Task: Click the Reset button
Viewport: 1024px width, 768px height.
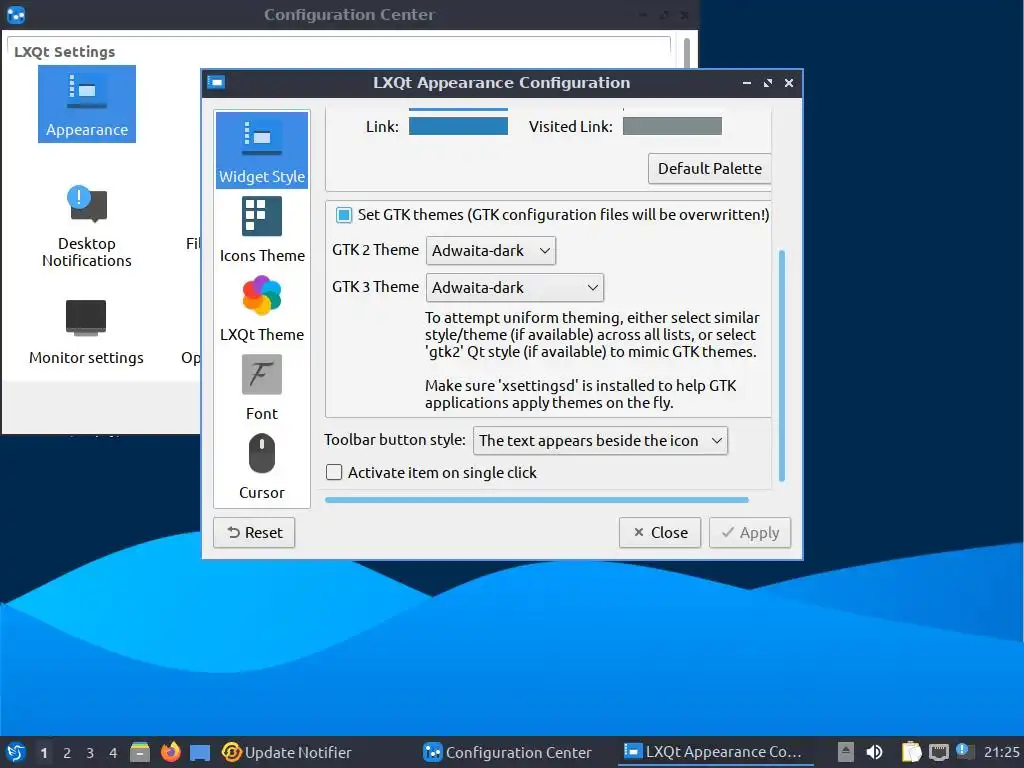Action: pyautogui.click(x=254, y=533)
